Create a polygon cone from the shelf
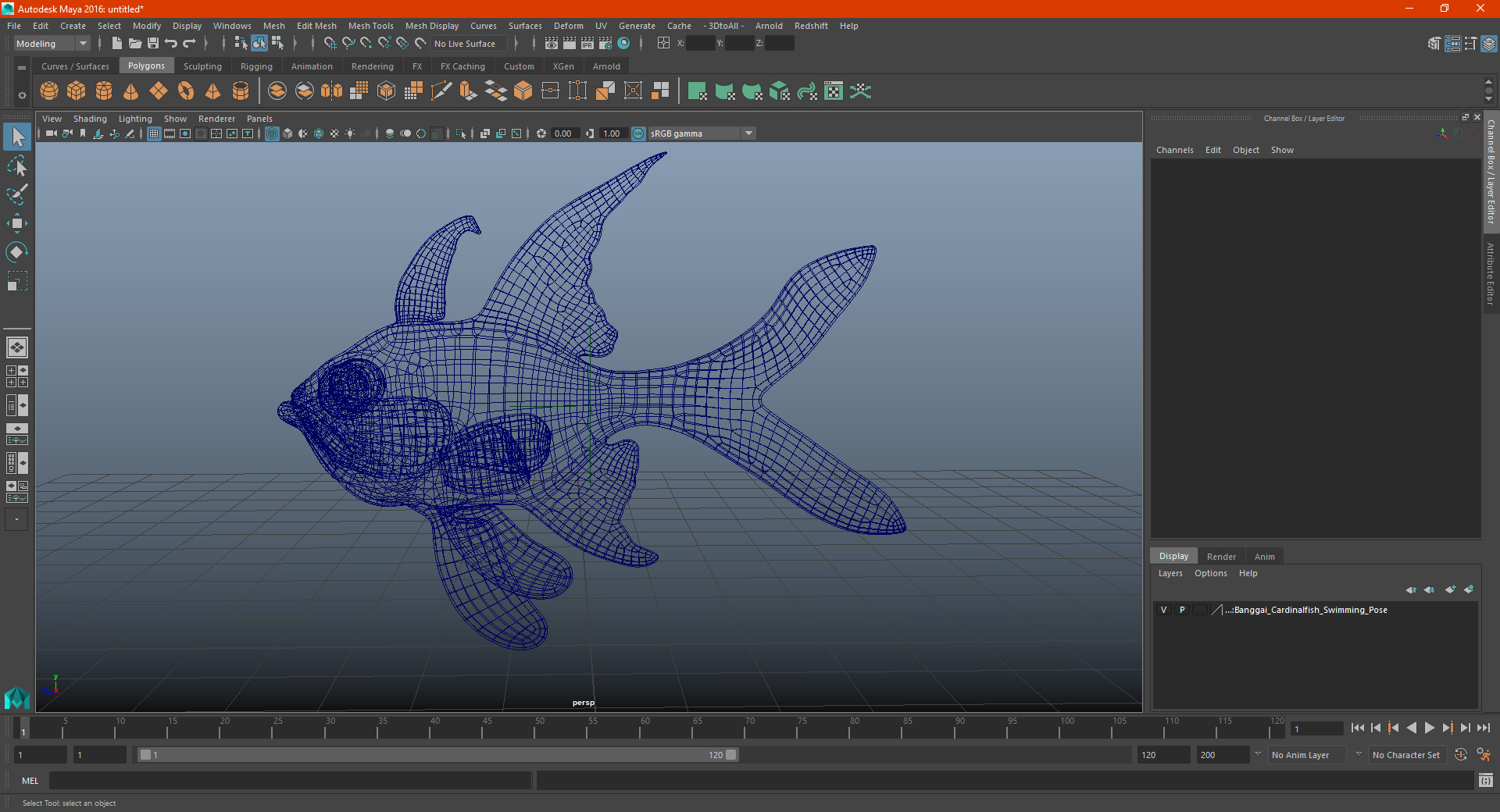The height and width of the screenshot is (812, 1500). coord(131,91)
